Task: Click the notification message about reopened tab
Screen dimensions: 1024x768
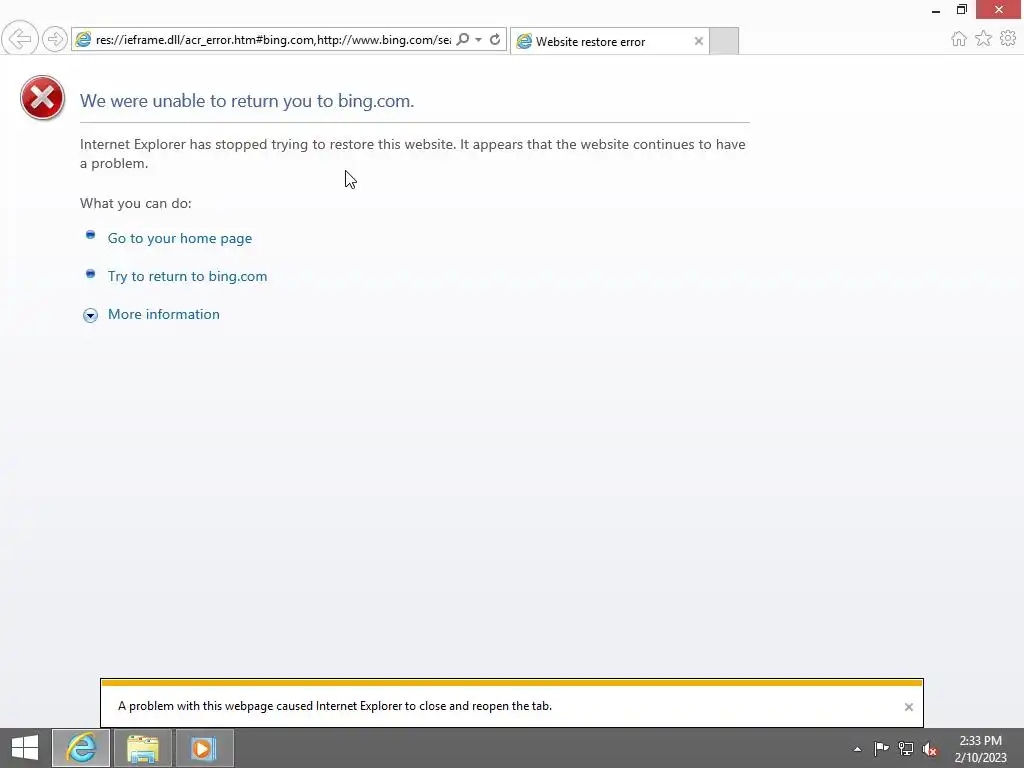Action: pyautogui.click(x=335, y=706)
